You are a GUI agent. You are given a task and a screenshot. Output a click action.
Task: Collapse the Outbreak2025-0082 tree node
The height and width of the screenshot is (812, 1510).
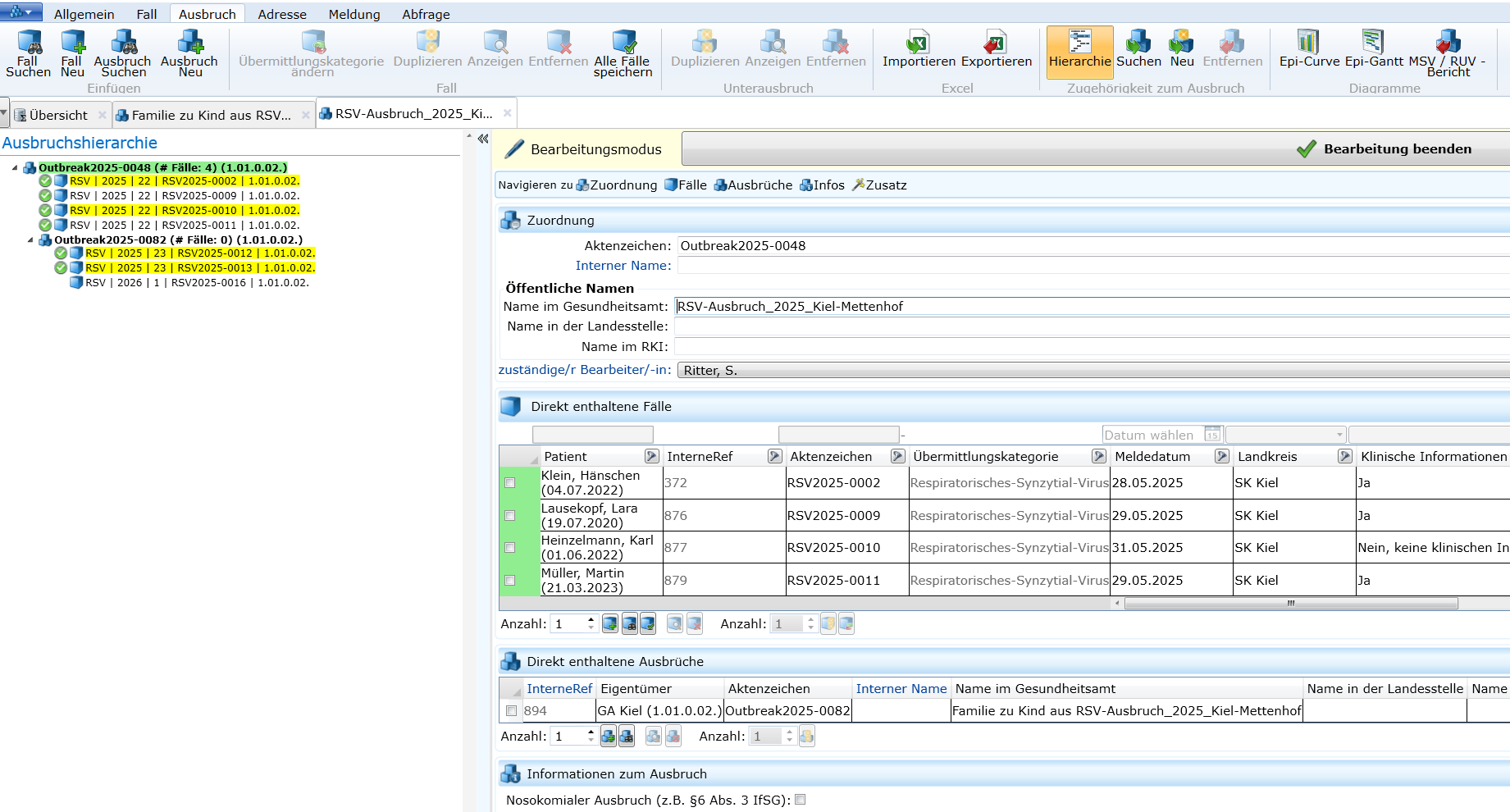[x=31, y=240]
